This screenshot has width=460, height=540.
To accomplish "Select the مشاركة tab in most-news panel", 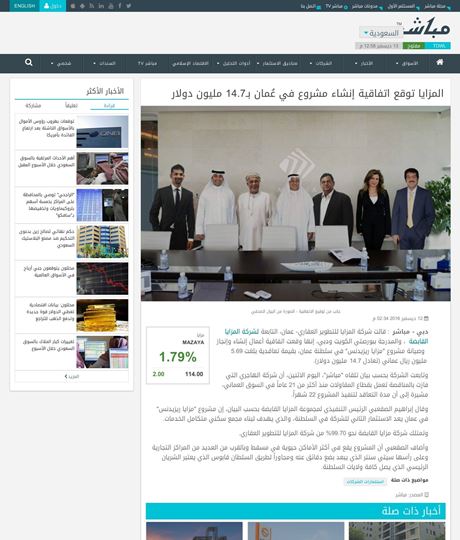I will pyautogui.click(x=33, y=106).
